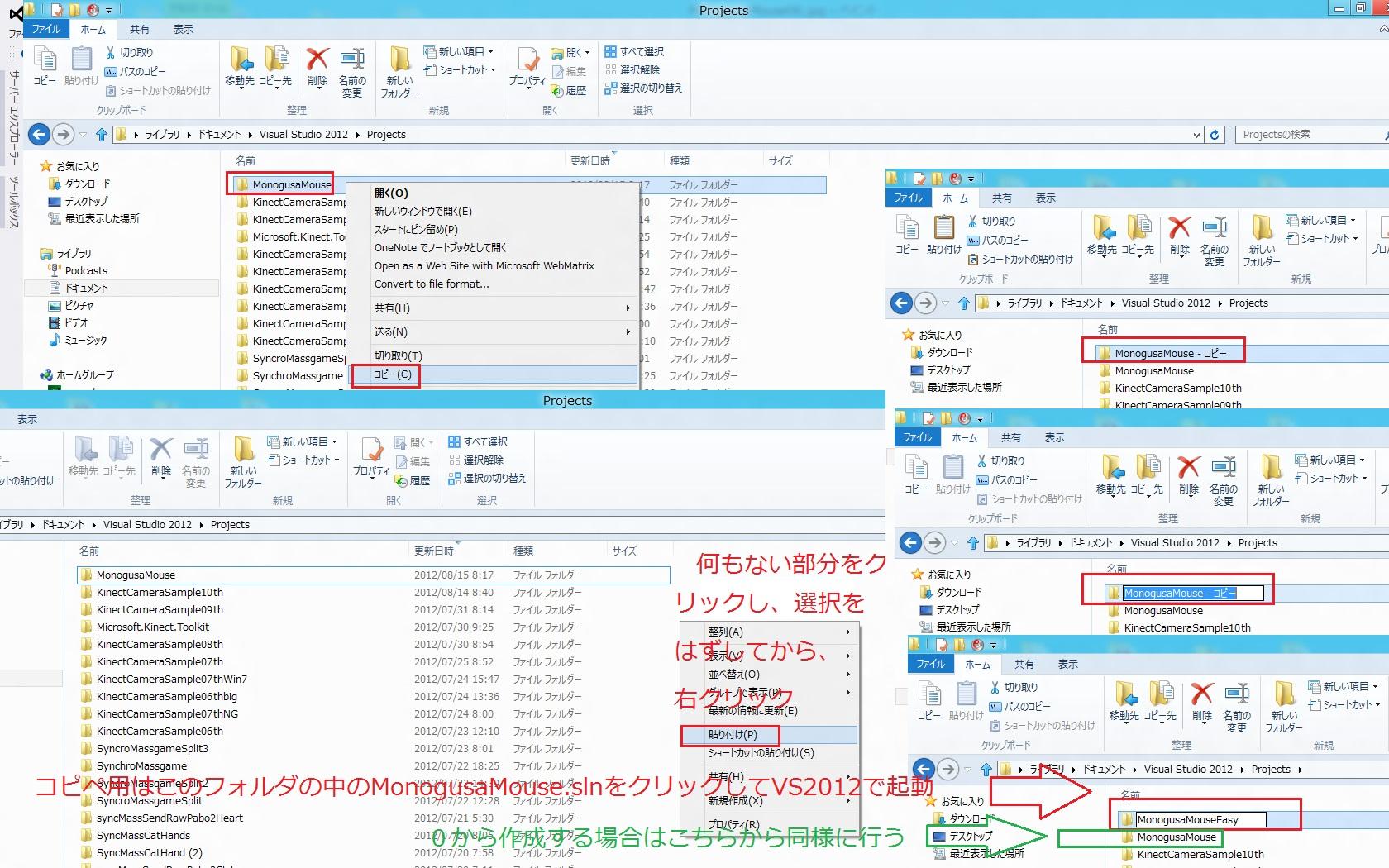
Task: Switch to the 共有 tab in the top-right window
Action: click(x=1002, y=198)
